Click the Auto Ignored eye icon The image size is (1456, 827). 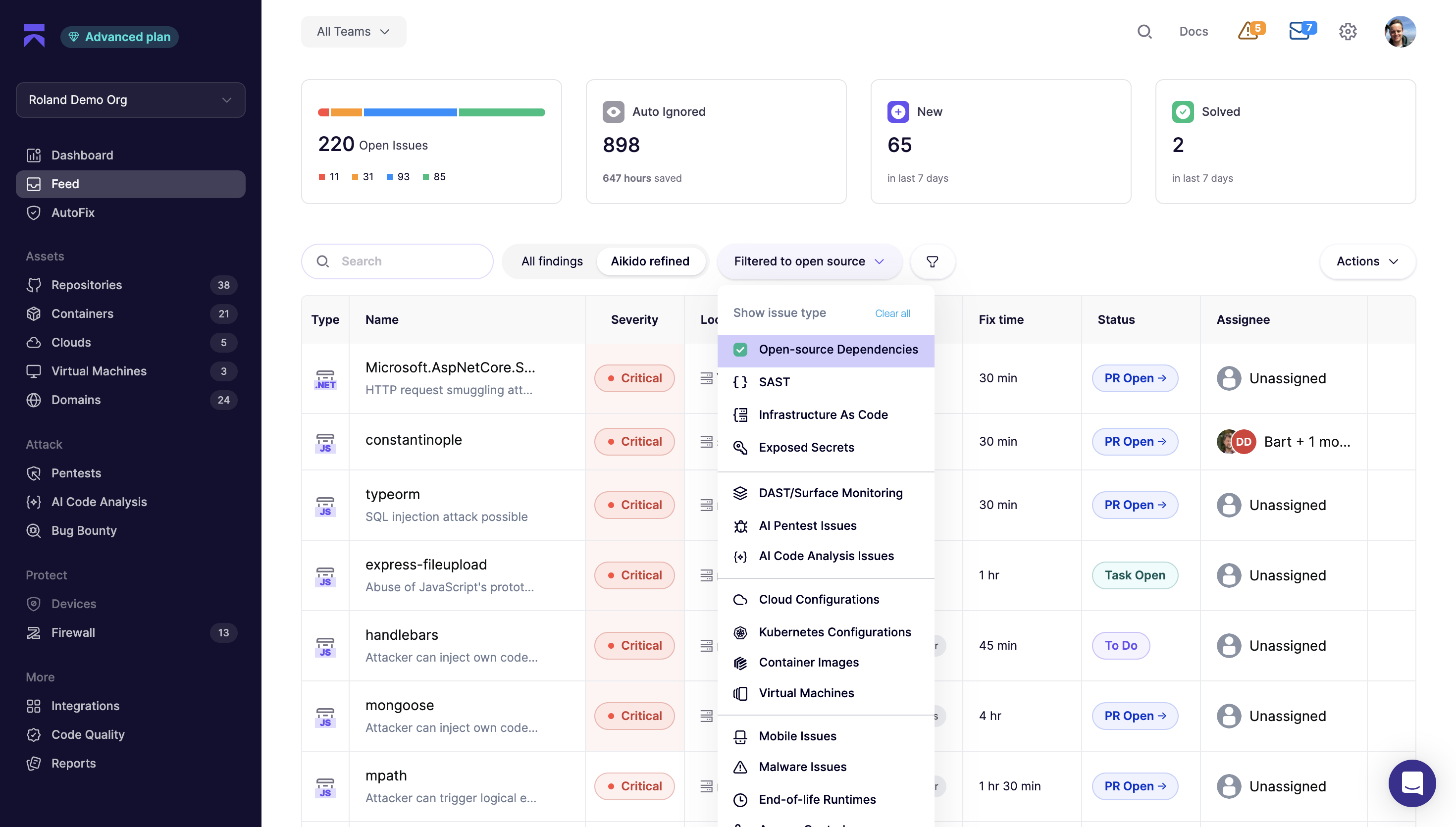[613, 112]
